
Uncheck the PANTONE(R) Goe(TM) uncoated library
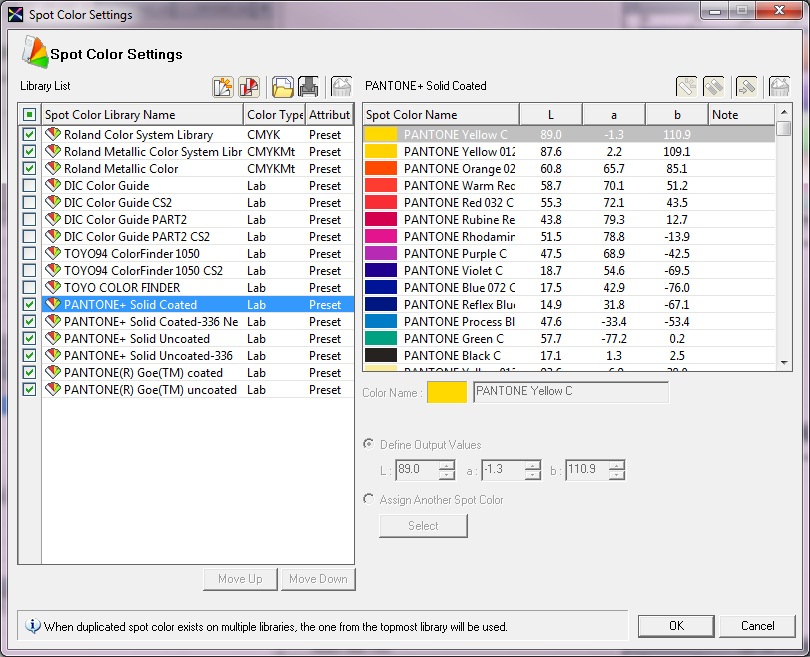[29, 389]
